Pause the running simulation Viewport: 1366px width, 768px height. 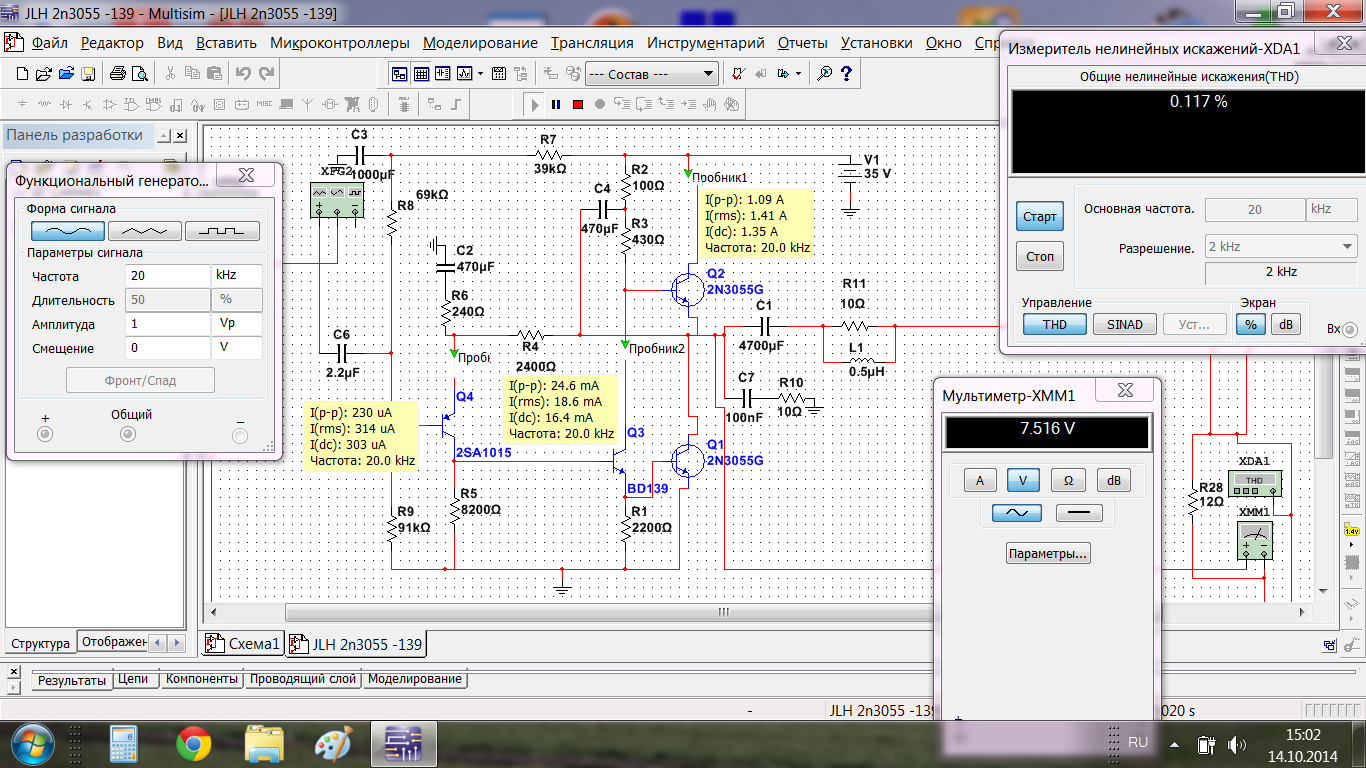coord(556,104)
